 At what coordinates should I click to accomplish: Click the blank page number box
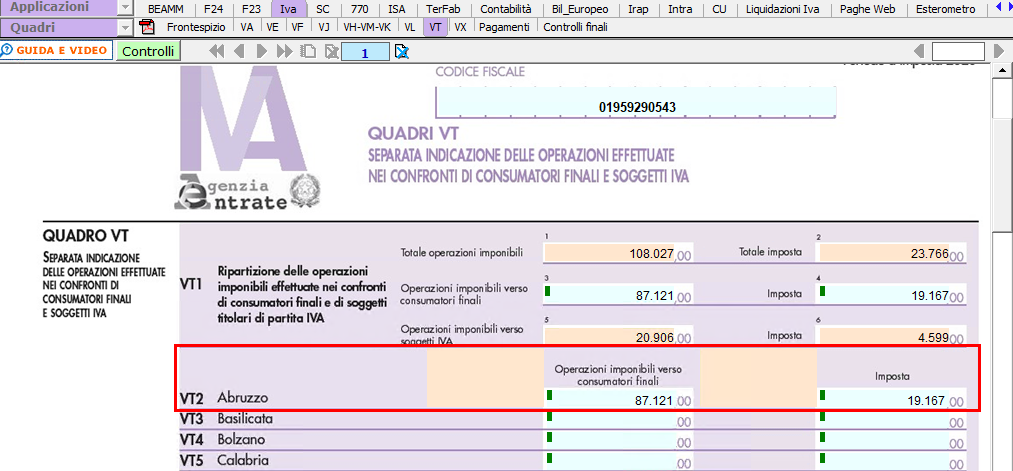(x=958, y=52)
